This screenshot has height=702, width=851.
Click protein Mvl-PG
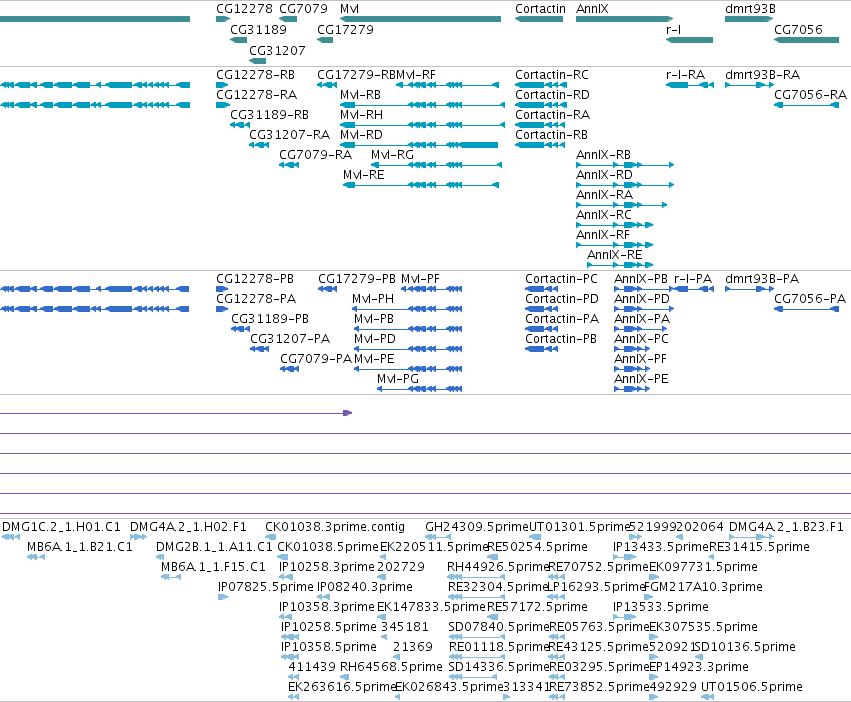[x=420, y=389]
